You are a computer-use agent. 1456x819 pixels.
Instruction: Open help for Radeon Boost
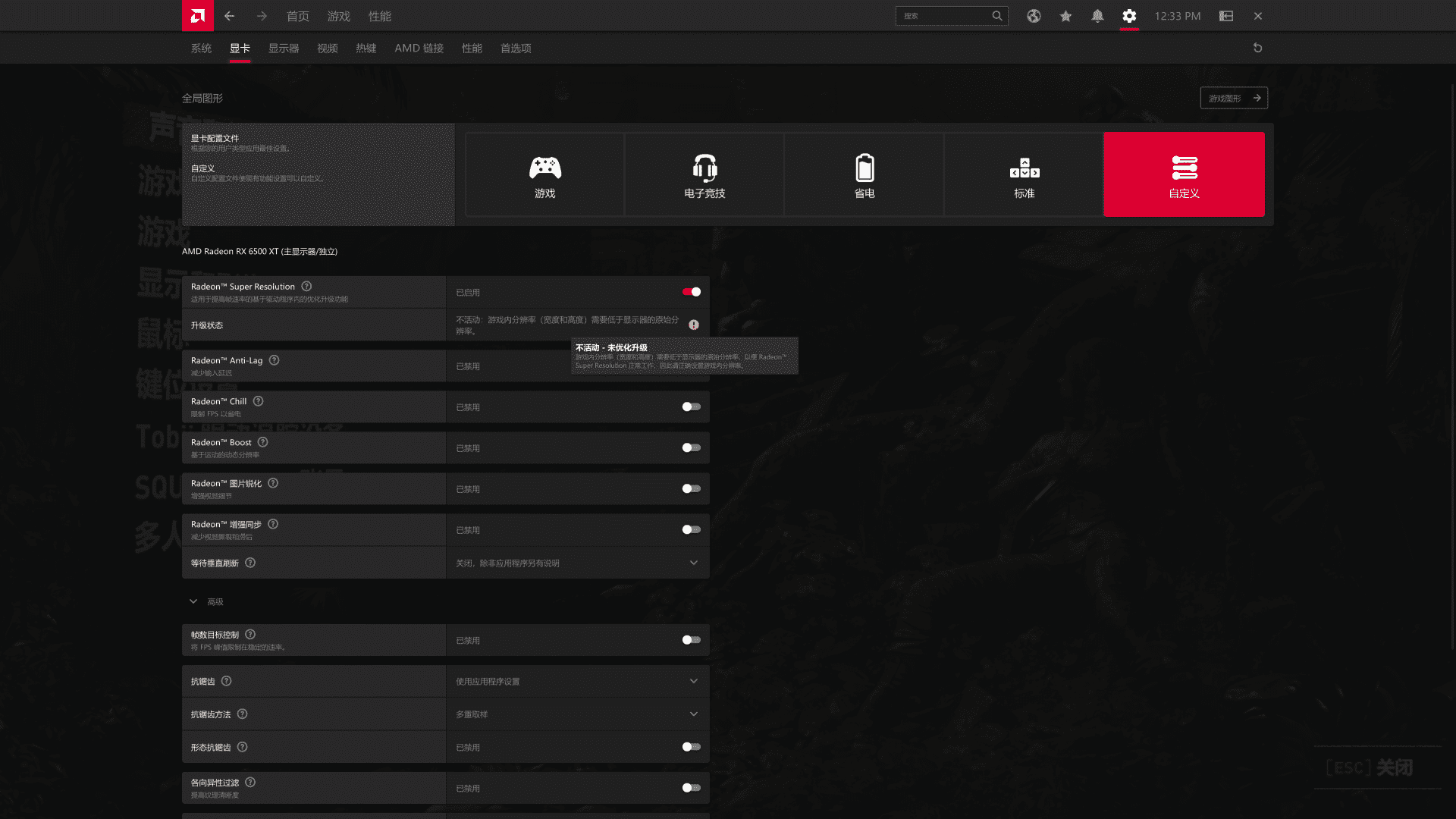click(x=262, y=442)
